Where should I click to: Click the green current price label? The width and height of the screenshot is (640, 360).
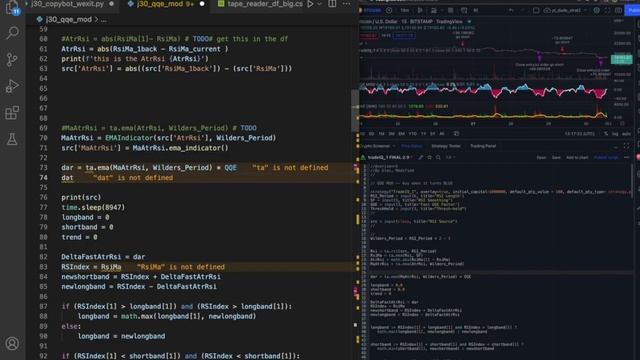pyautogui.click(x=621, y=60)
